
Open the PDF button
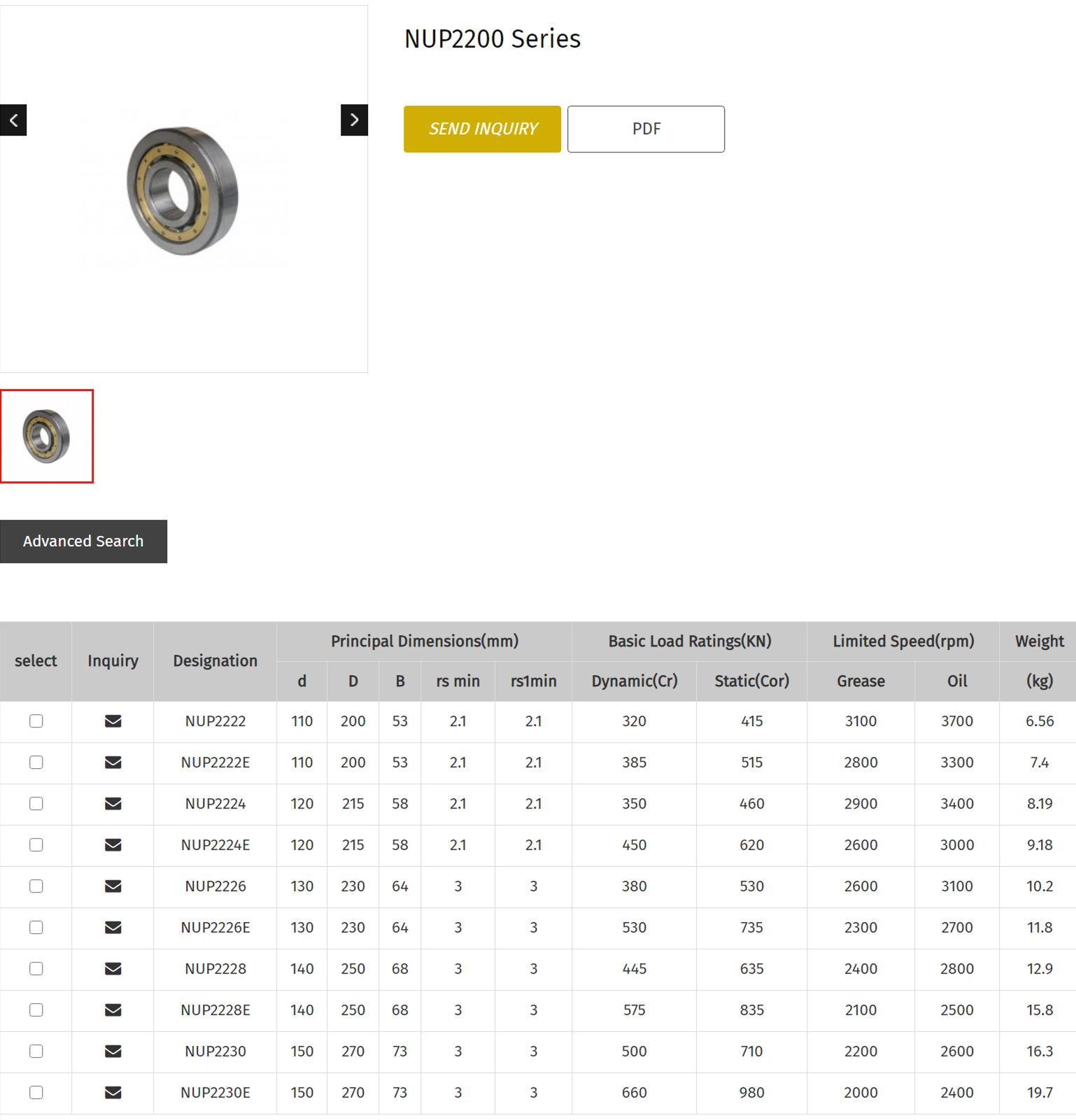[646, 129]
